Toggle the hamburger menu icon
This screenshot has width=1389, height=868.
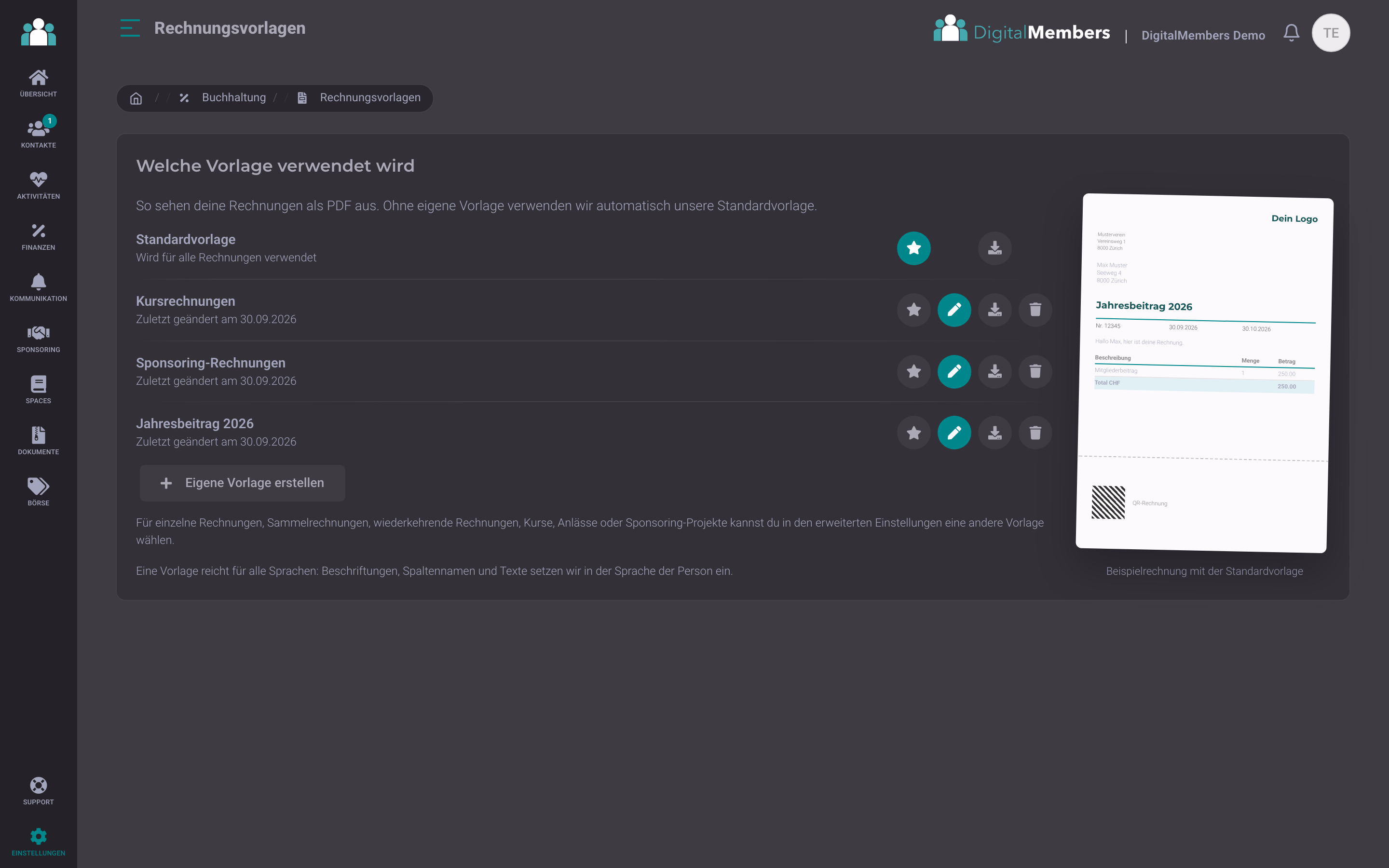[130, 28]
